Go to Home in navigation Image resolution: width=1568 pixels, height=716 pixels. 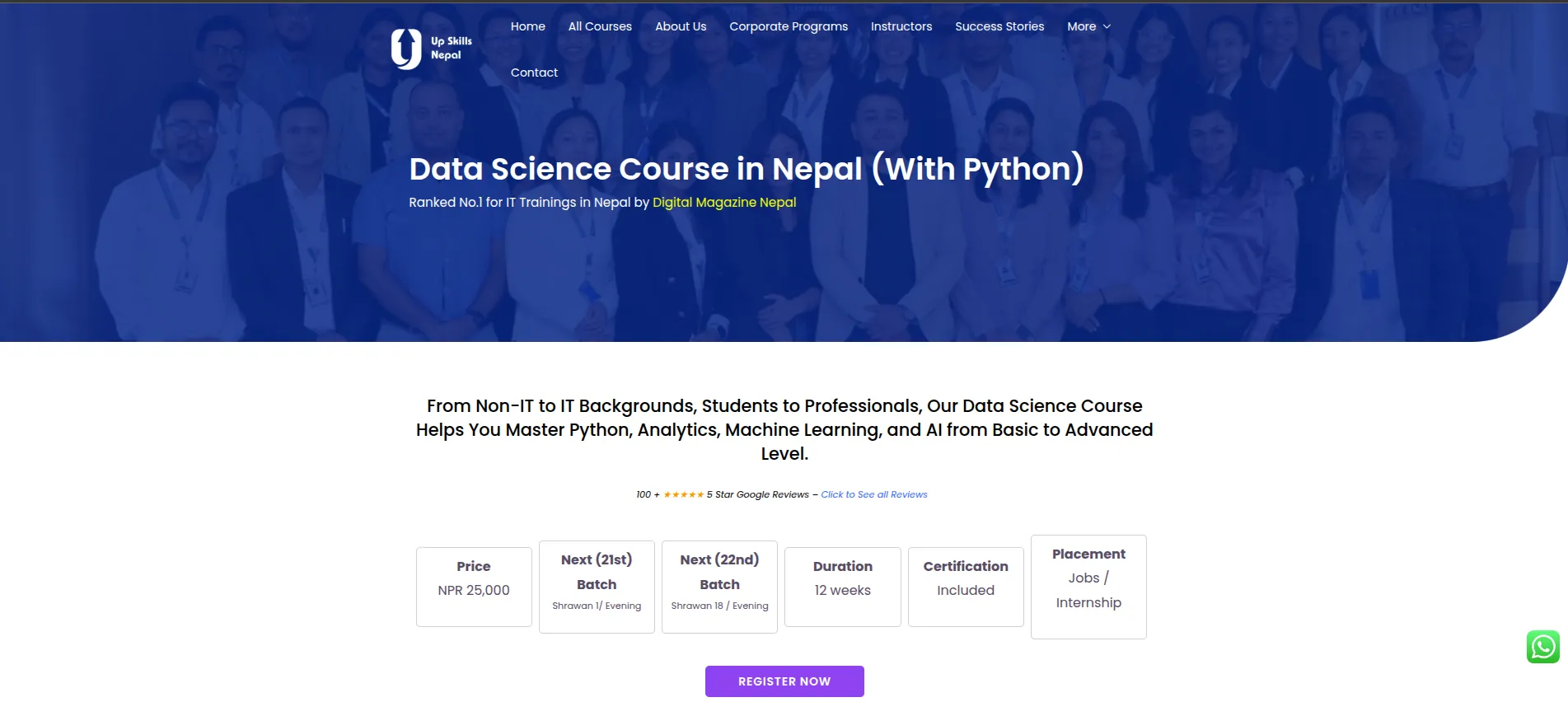tap(528, 26)
